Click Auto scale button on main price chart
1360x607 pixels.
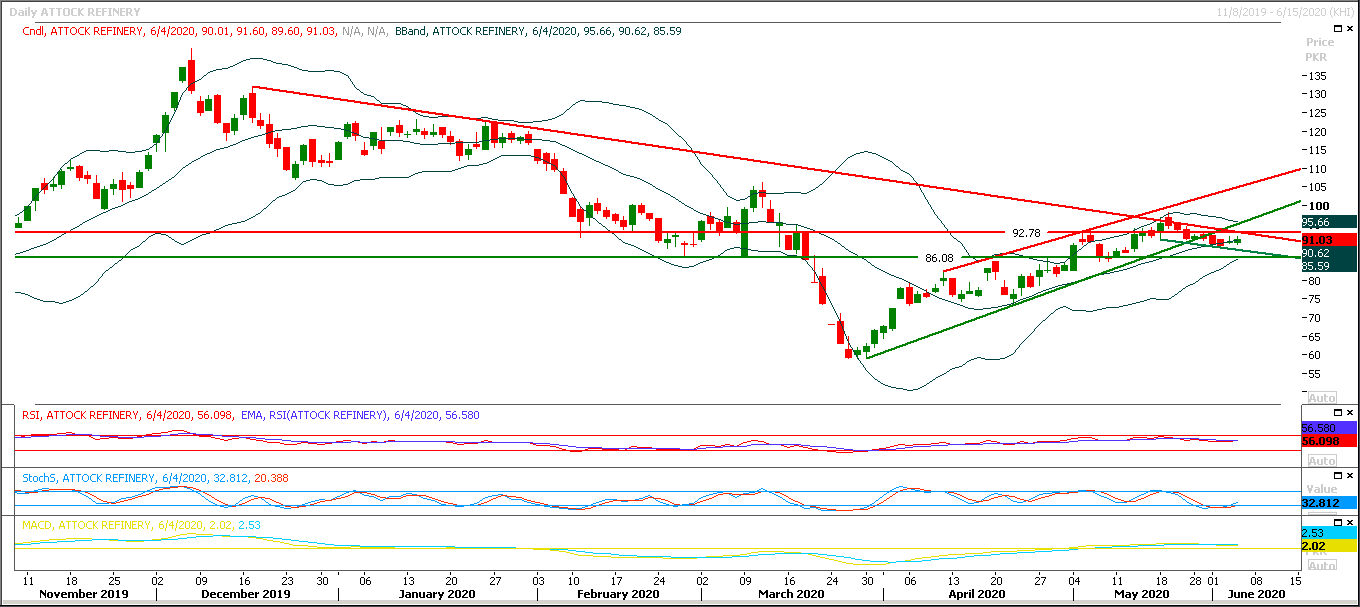pyautogui.click(x=1321, y=397)
